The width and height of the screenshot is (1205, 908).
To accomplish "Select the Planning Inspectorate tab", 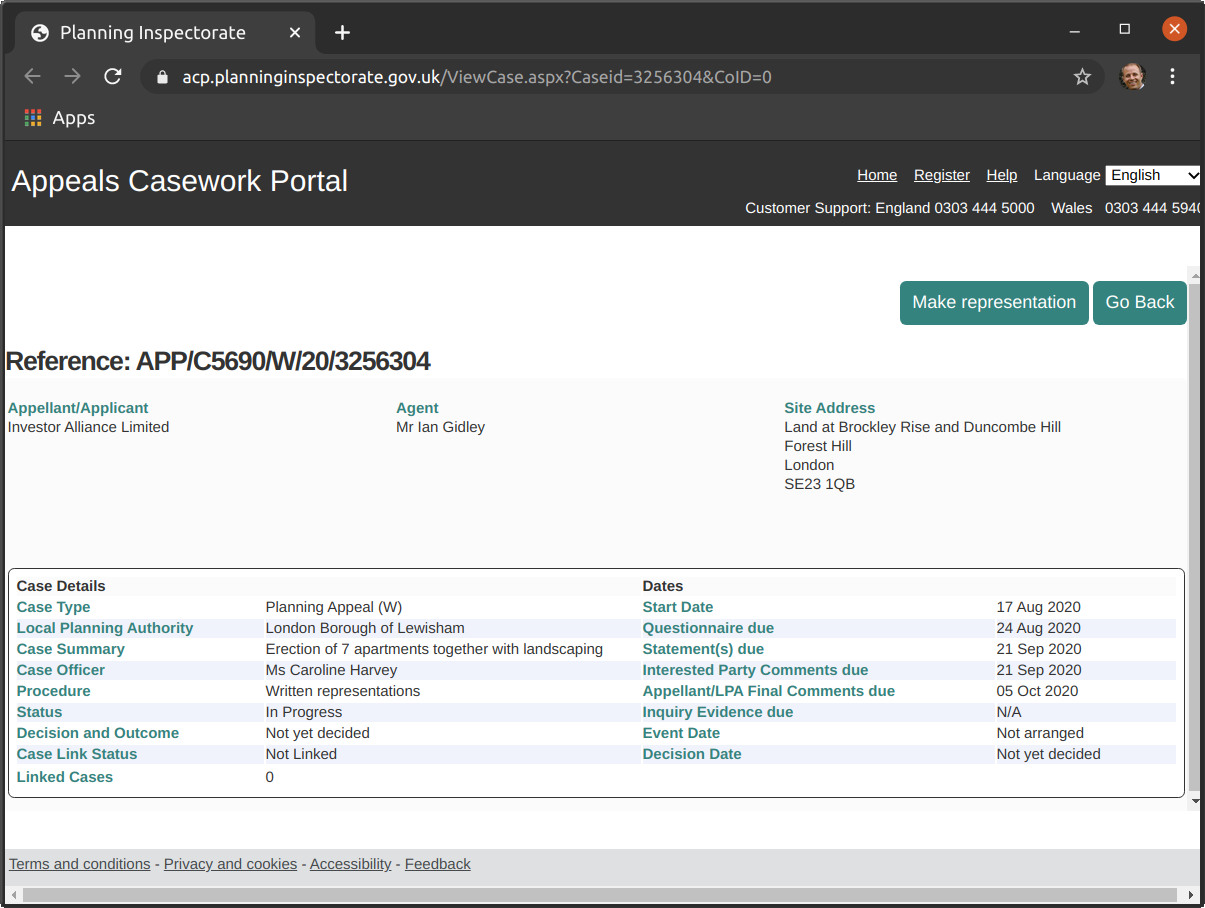I will tap(152, 33).
